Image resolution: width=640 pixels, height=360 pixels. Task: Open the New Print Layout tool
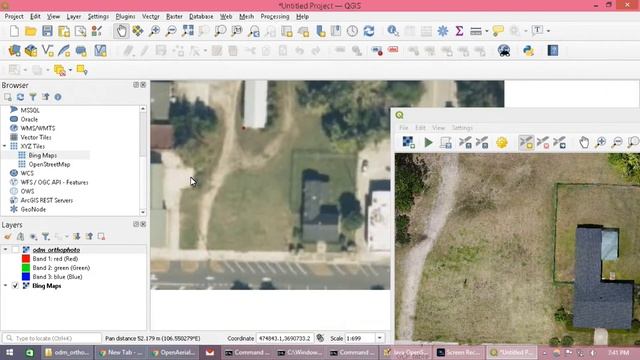pyautogui.click(x=64, y=31)
